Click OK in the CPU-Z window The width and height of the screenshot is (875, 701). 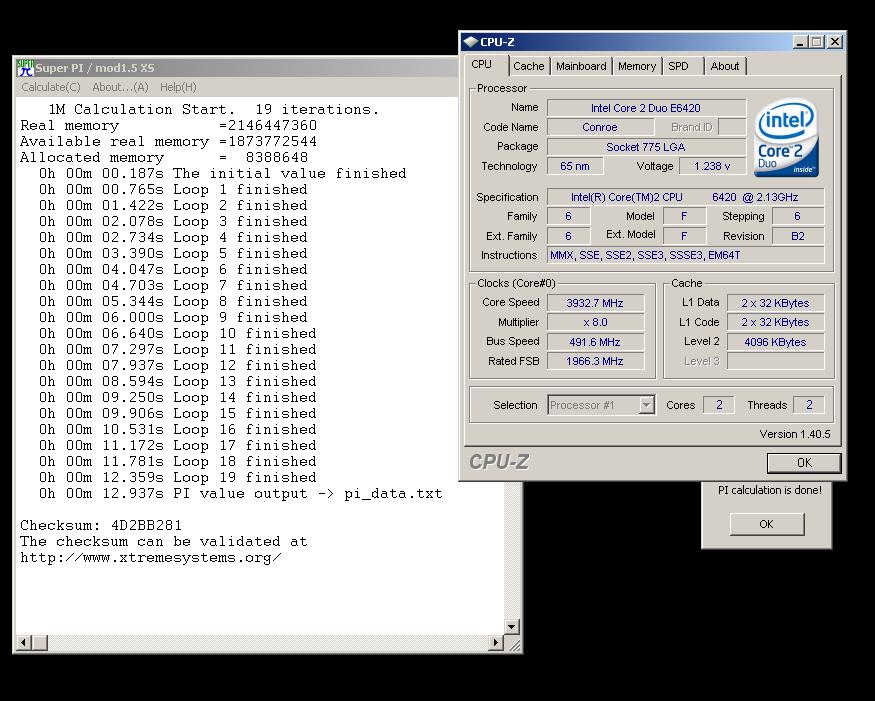coord(804,463)
